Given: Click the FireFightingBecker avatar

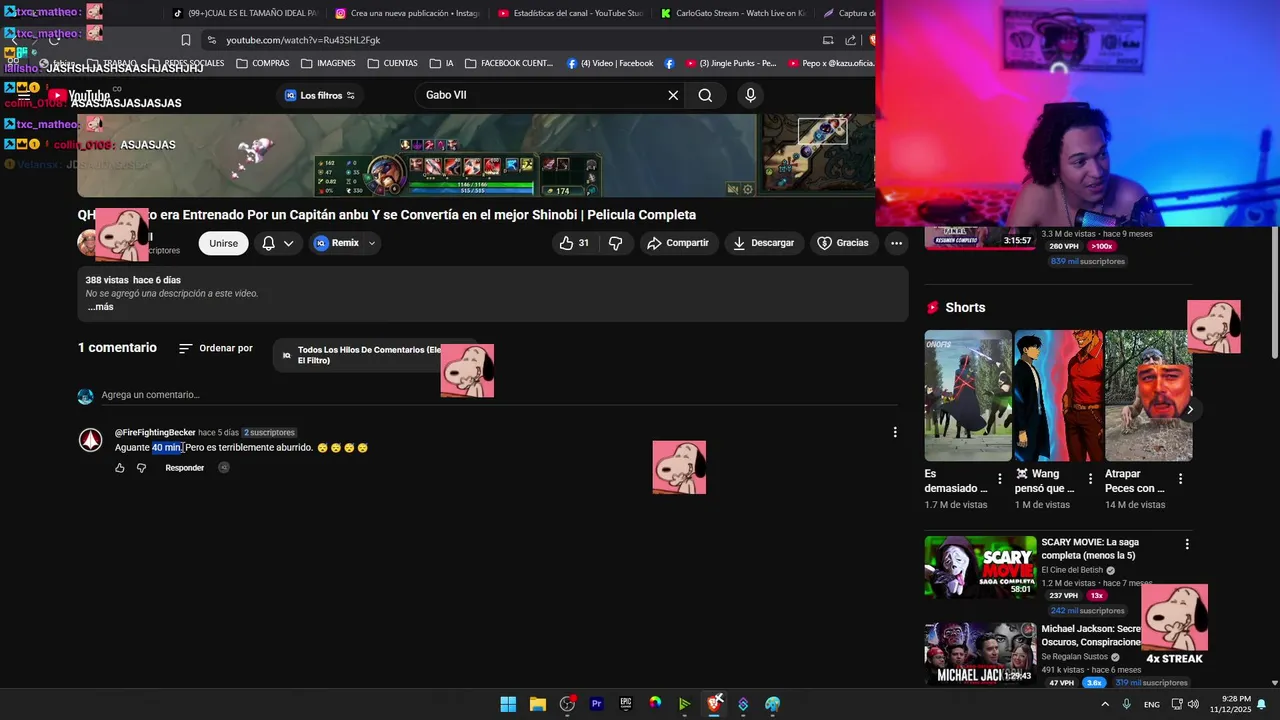Looking at the screenshot, I should click(90, 440).
